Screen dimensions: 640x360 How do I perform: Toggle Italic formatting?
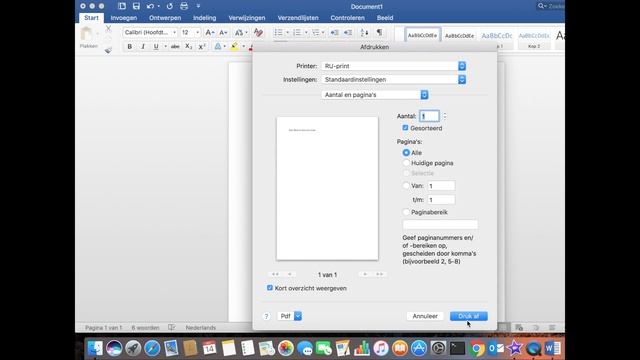coord(143,47)
